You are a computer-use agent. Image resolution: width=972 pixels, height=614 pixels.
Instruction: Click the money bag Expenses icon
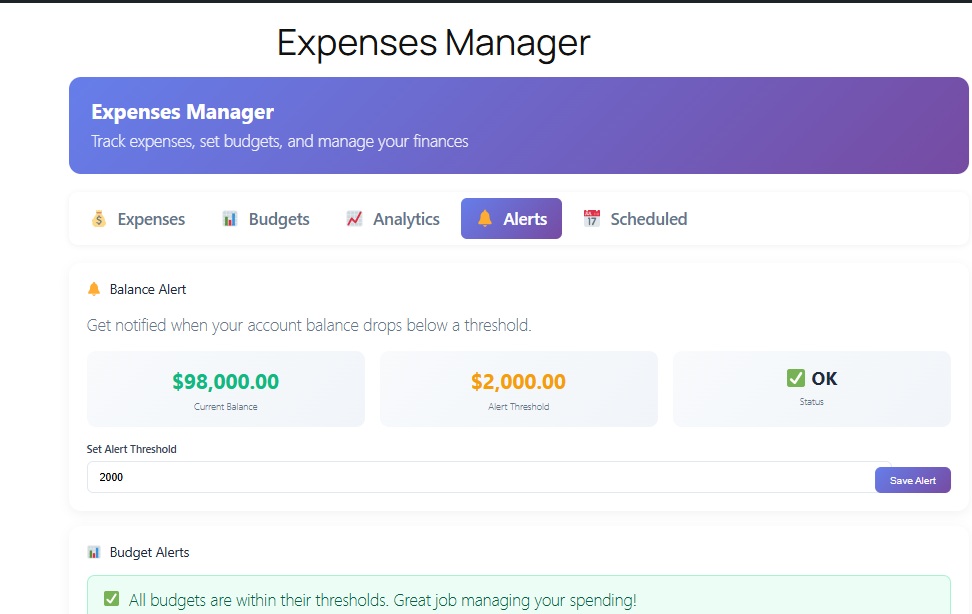[98, 219]
